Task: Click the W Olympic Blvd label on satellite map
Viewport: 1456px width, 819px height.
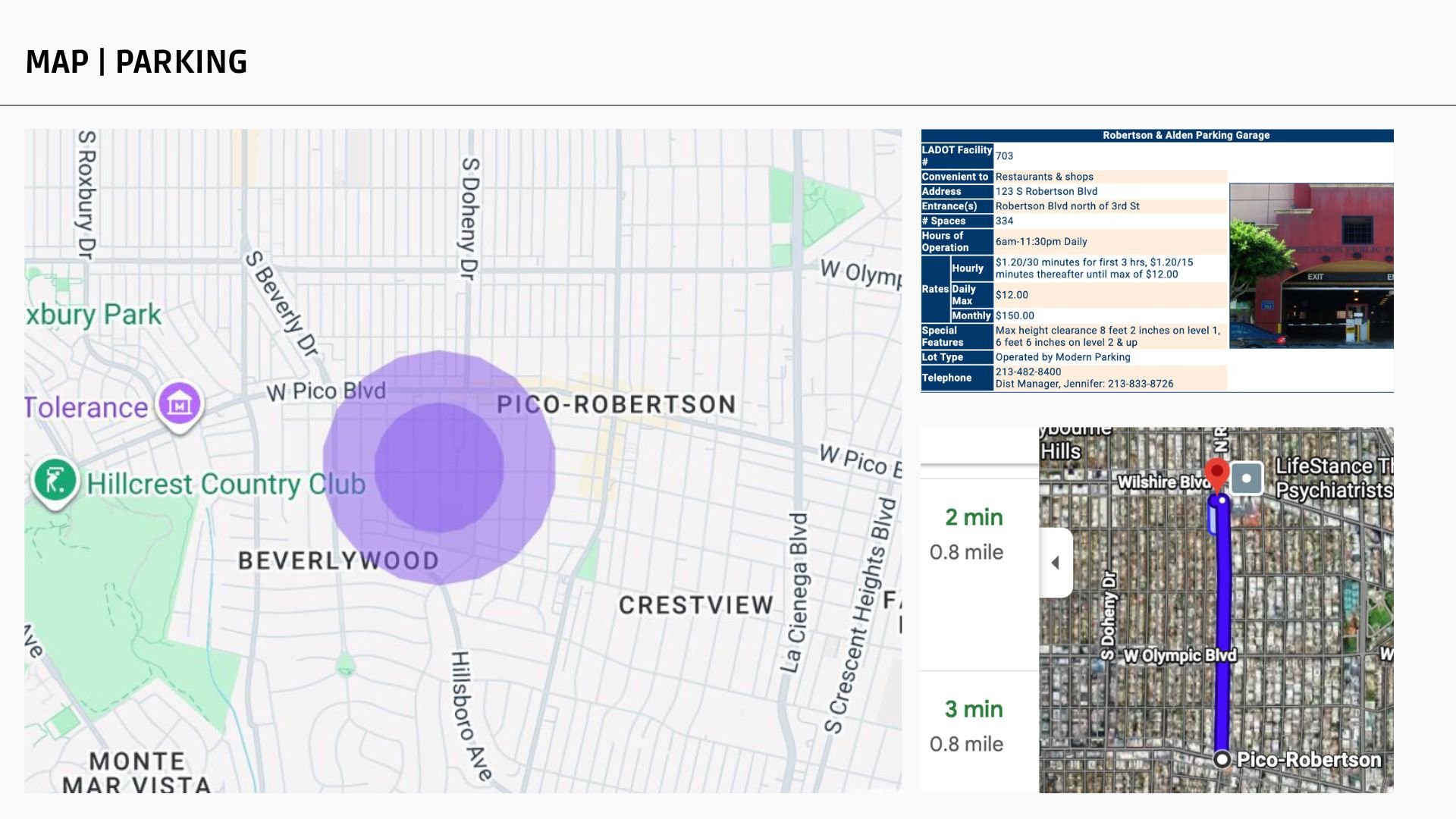Action: coord(1180,655)
